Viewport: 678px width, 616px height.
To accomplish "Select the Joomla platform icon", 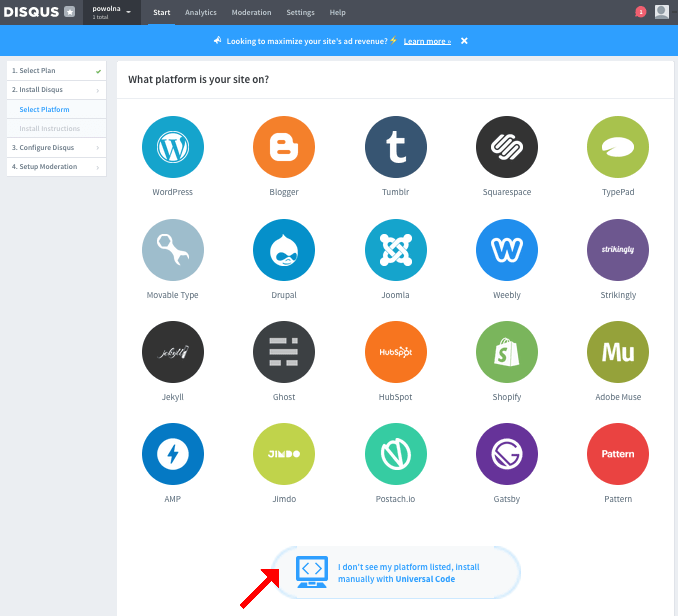I will coord(396,250).
